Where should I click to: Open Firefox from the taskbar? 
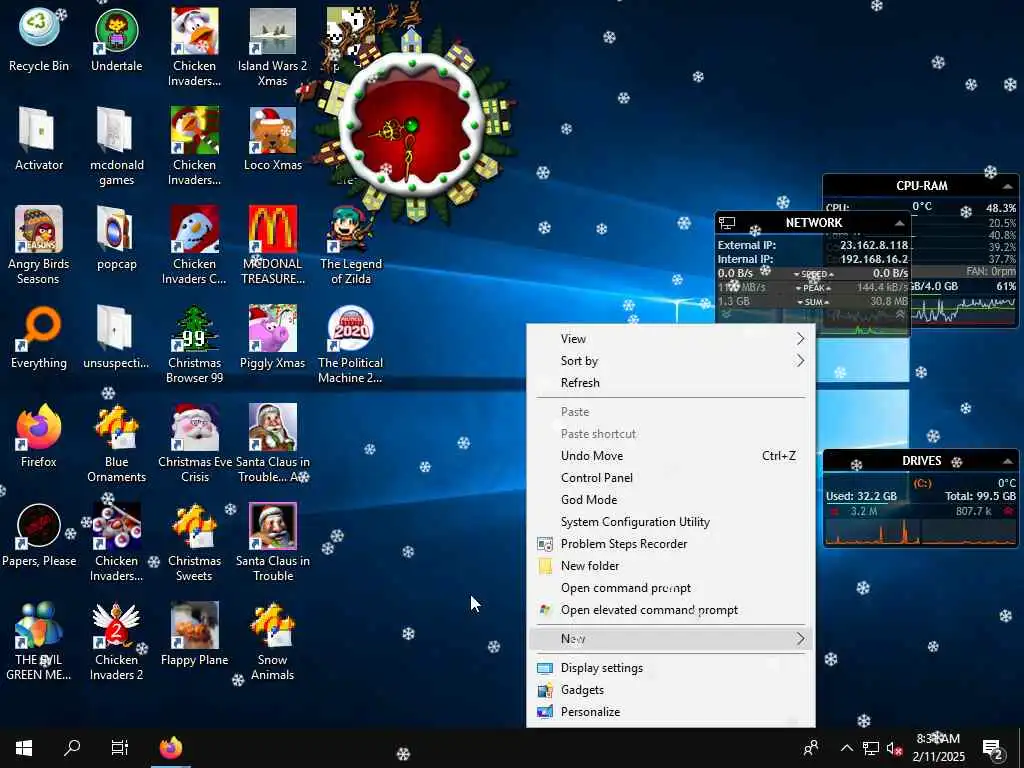171,748
